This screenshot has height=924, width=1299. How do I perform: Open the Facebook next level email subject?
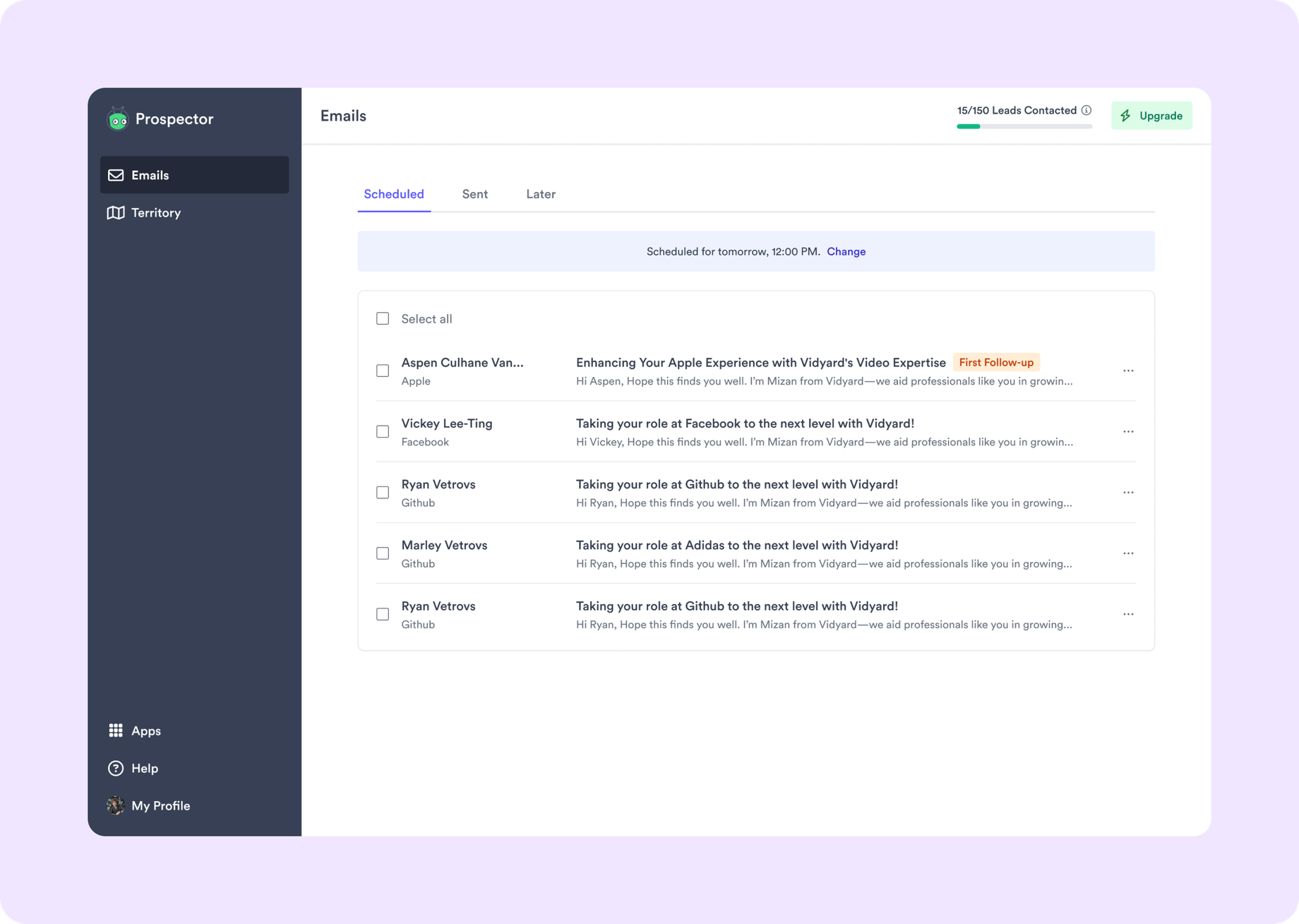[745, 424]
